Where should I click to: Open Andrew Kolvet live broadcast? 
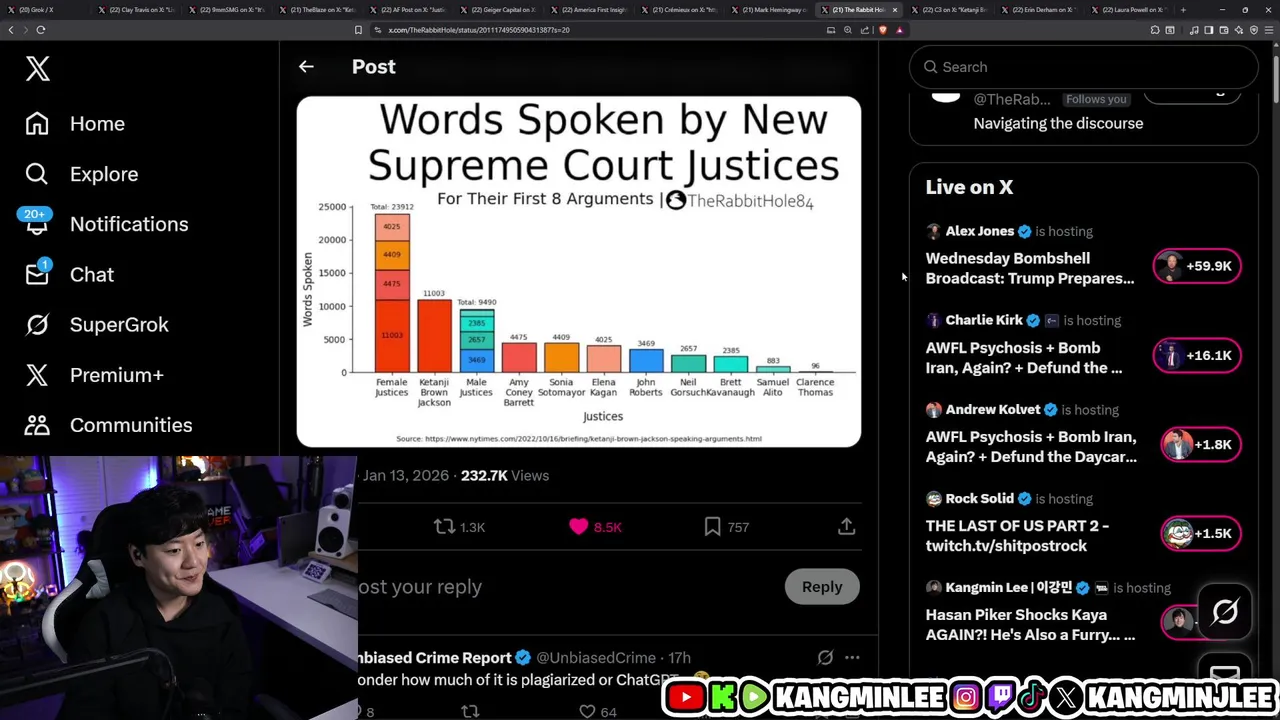tap(1031, 447)
